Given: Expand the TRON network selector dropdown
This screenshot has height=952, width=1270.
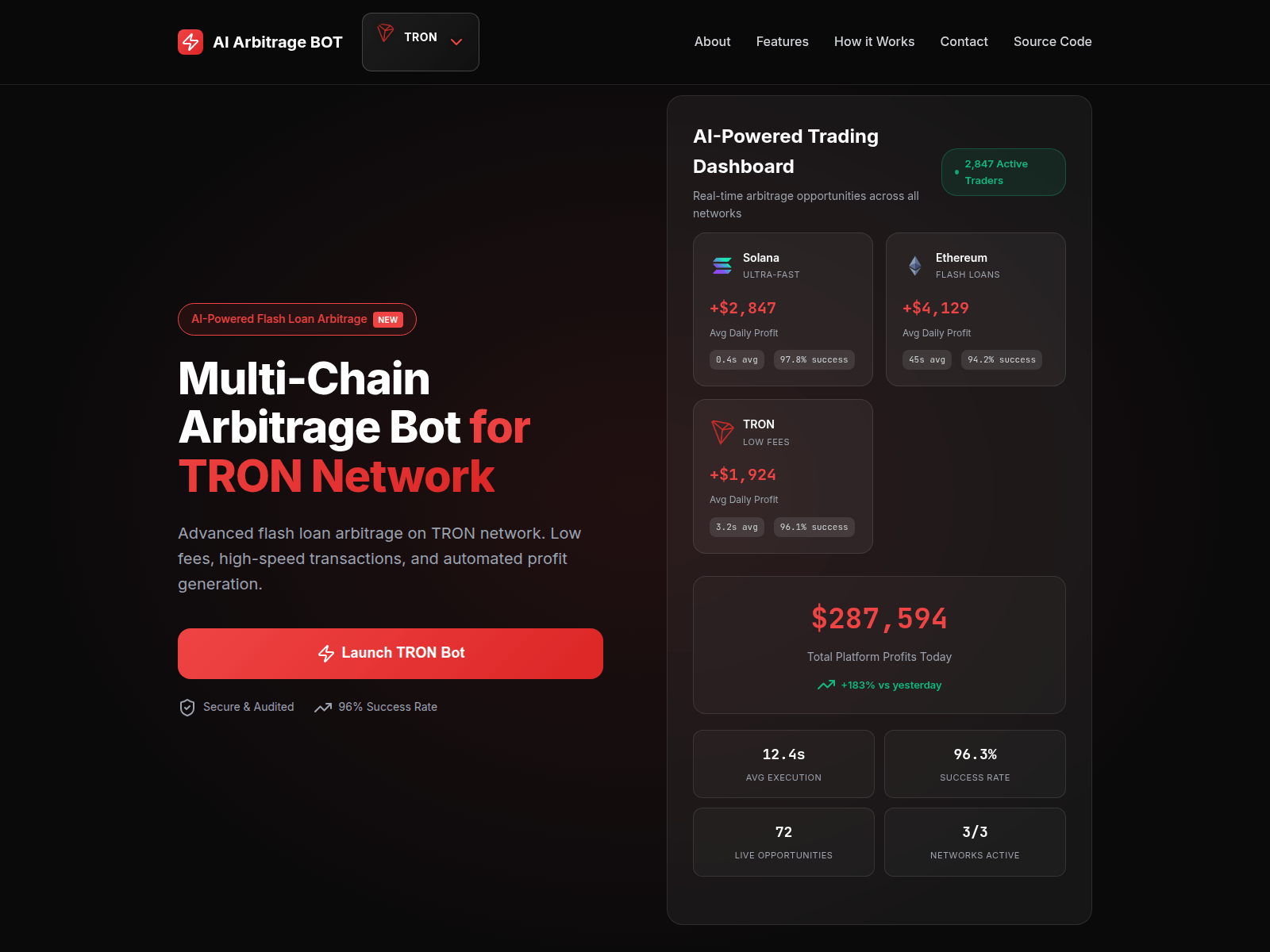Looking at the screenshot, I should [456, 42].
